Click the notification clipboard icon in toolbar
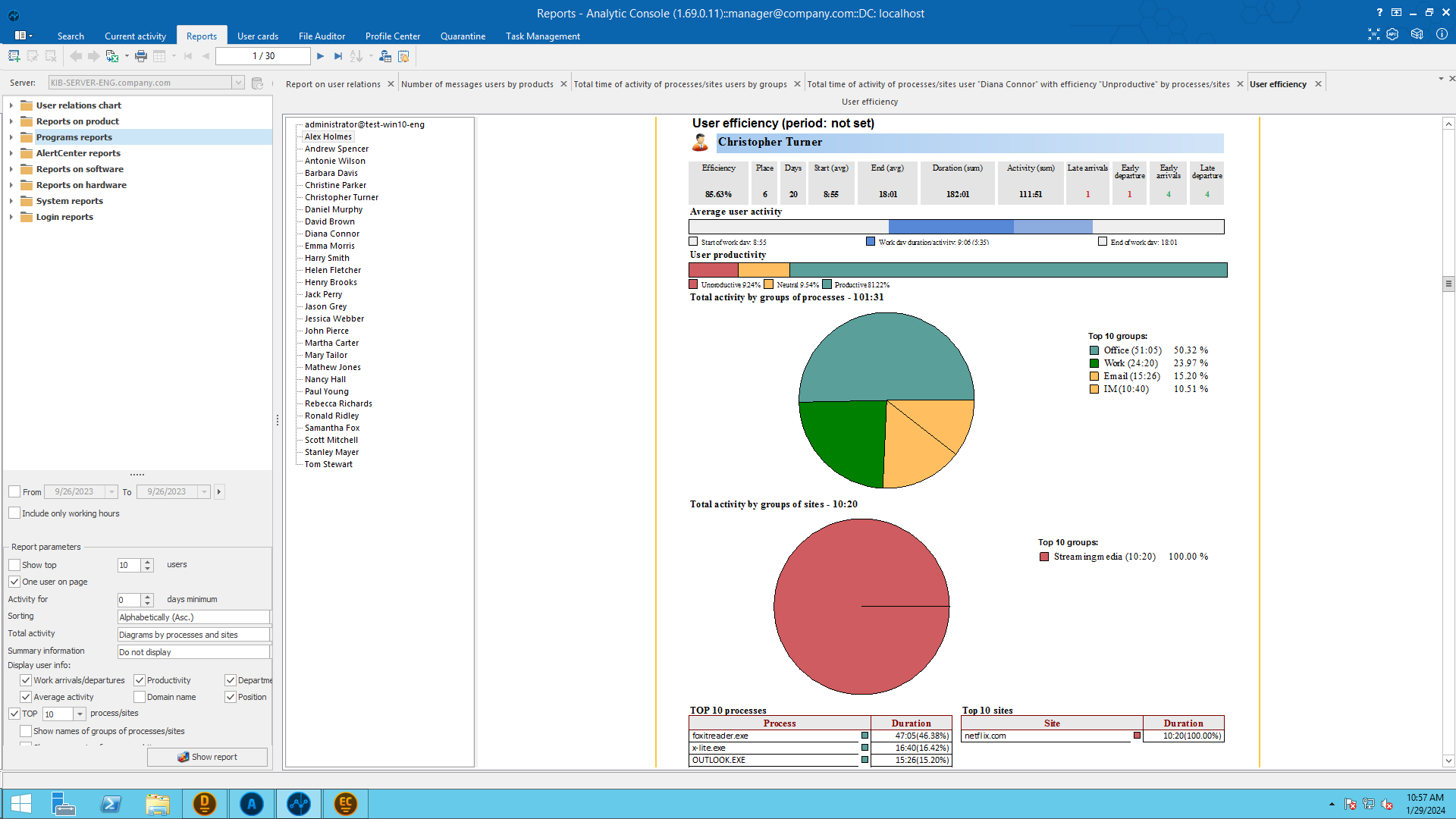The width and height of the screenshot is (1456, 819). (403, 56)
